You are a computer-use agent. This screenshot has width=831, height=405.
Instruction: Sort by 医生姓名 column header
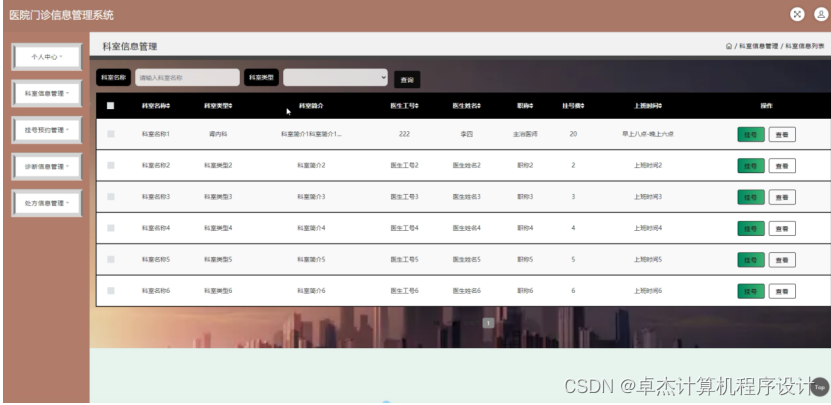(x=466, y=106)
